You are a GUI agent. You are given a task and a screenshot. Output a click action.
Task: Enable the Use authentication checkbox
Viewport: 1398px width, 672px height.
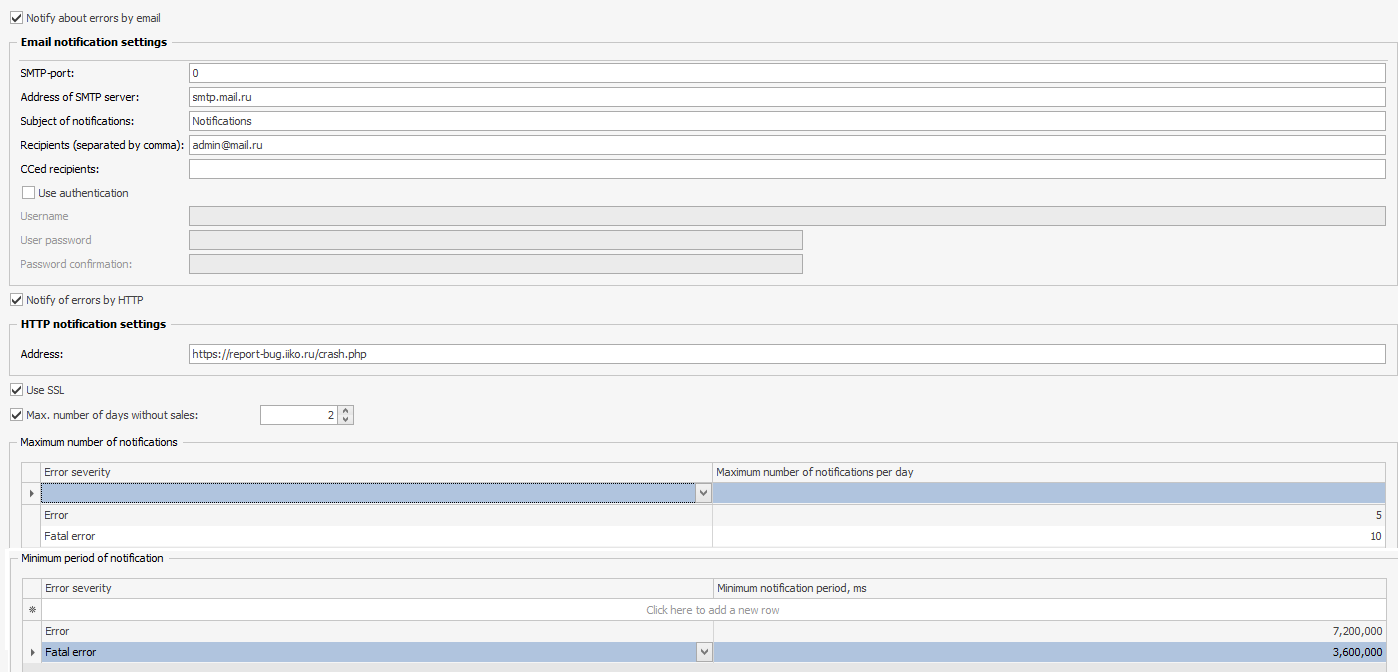click(x=28, y=193)
